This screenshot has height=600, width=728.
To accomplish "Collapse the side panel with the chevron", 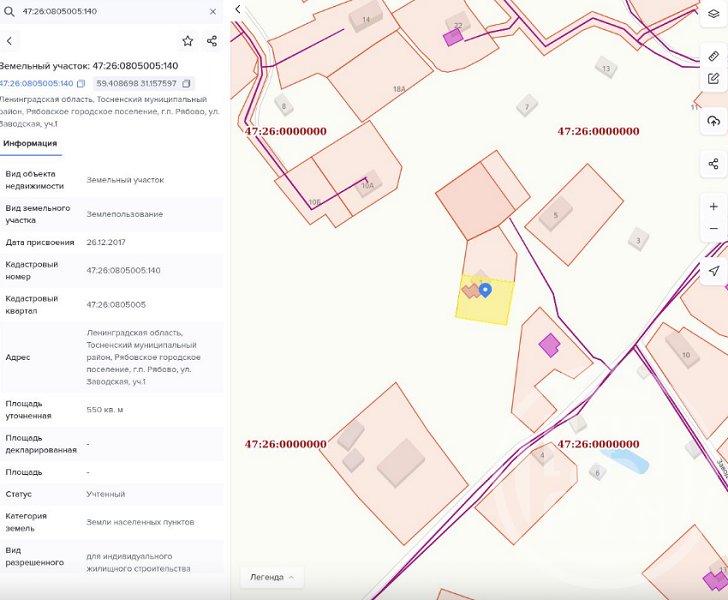I will pyautogui.click(x=238, y=9).
